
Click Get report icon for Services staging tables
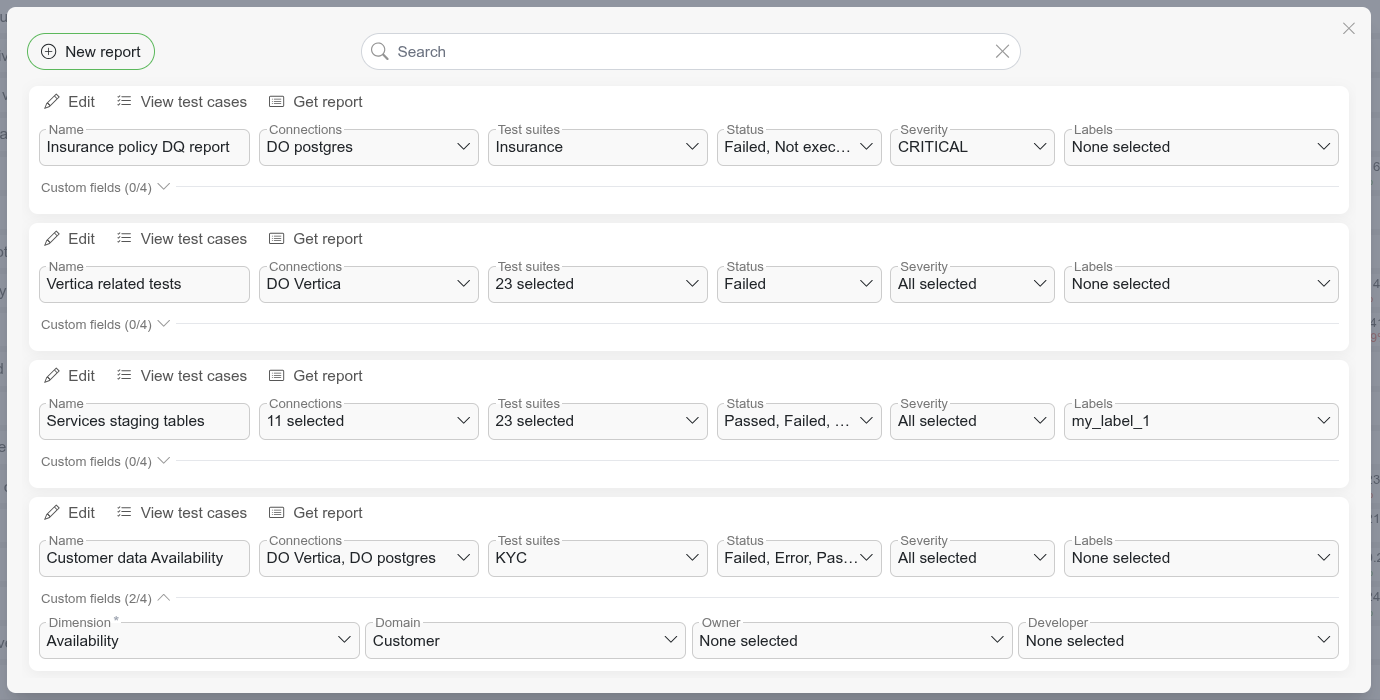click(277, 376)
